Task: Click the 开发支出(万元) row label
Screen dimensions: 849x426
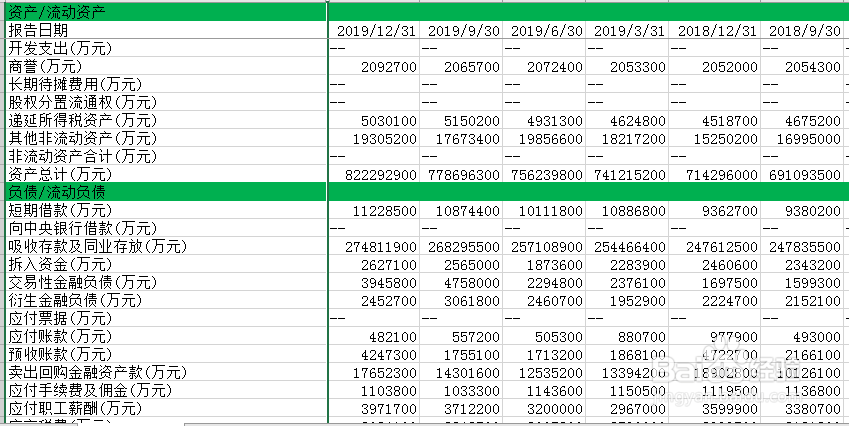Action: [165, 48]
